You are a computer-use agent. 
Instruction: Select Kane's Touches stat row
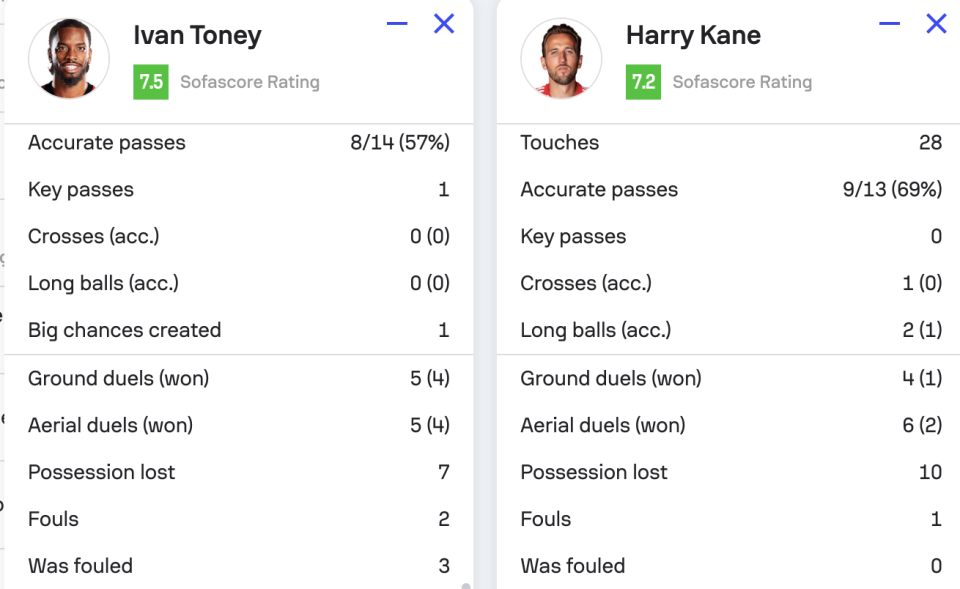click(x=730, y=143)
